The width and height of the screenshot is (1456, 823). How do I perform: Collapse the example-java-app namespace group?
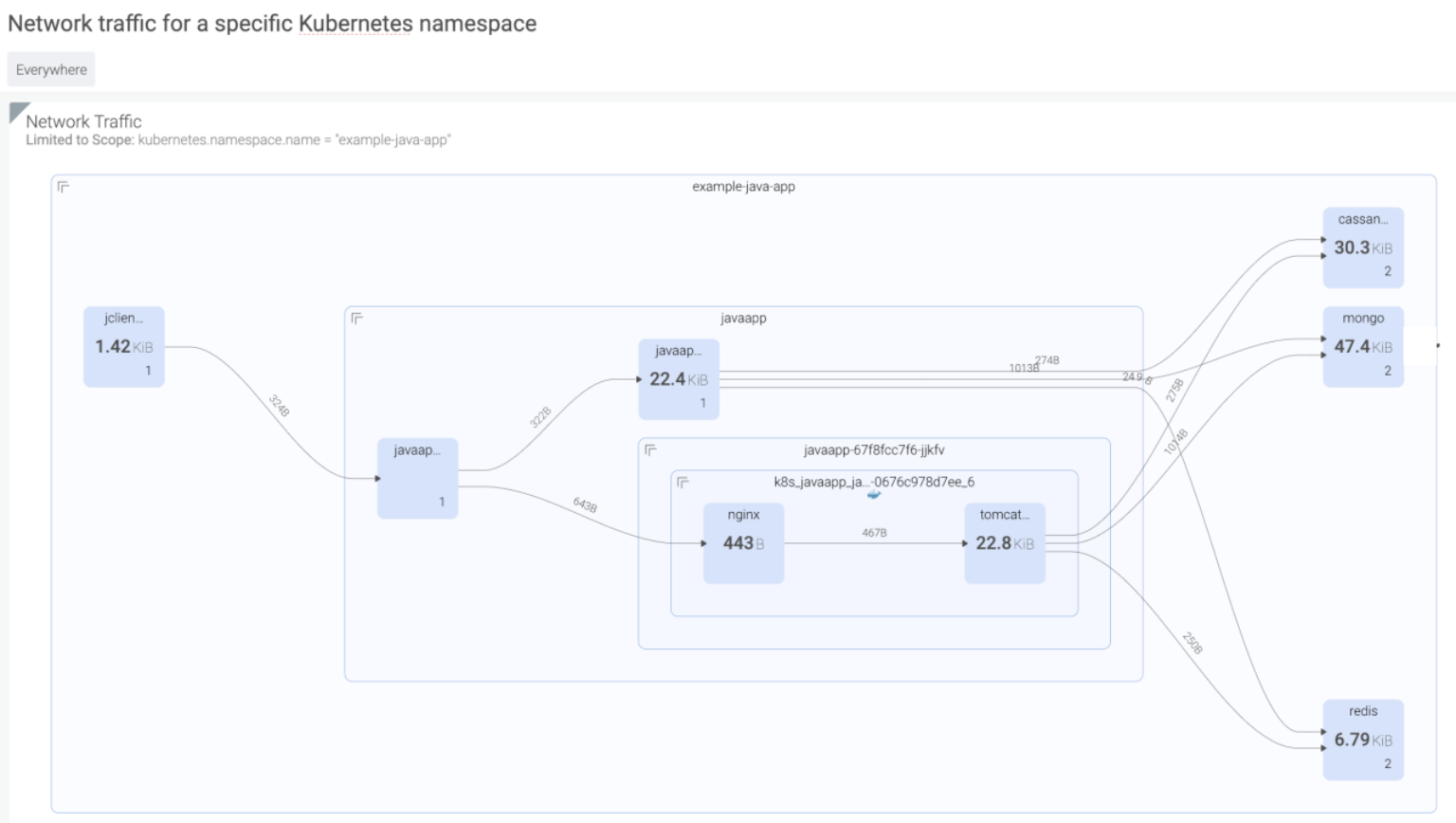[64, 187]
